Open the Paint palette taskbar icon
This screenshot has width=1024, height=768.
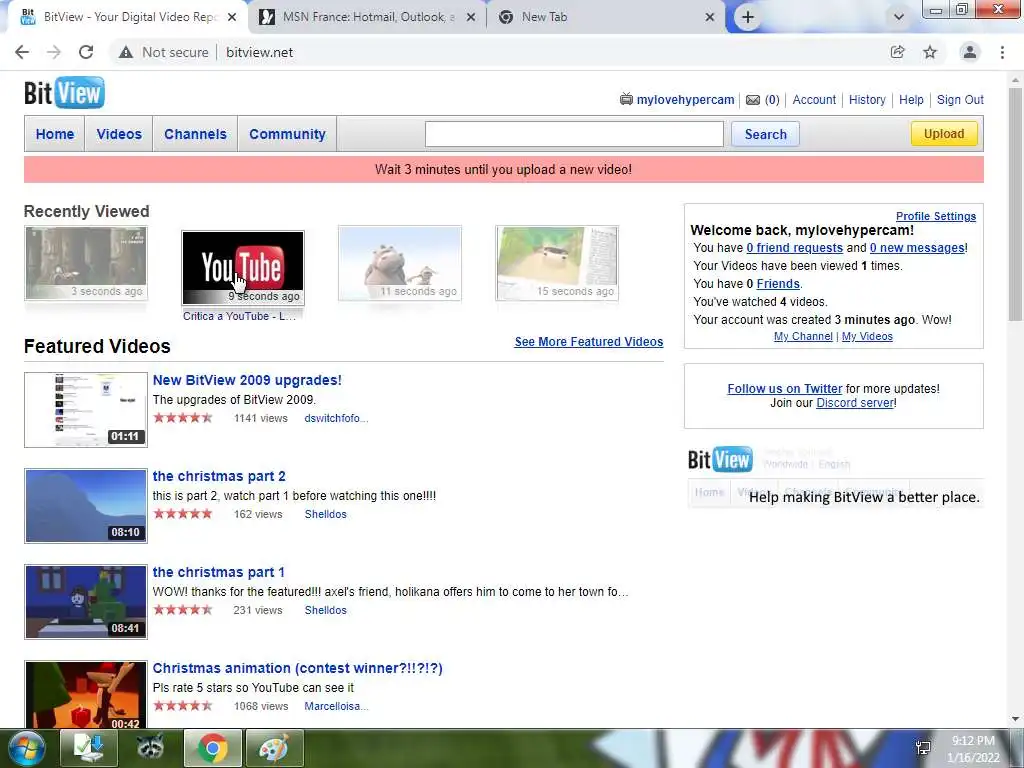click(x=274, y=748)
